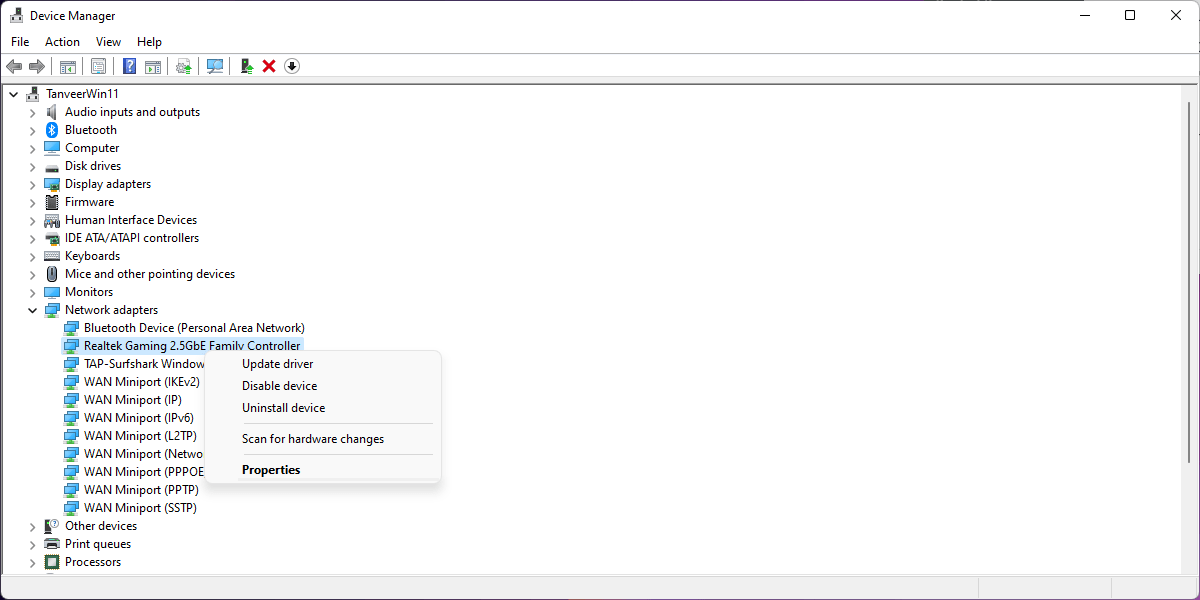
Task: Collapse the Network adapters category
Action: click(32, 309)
